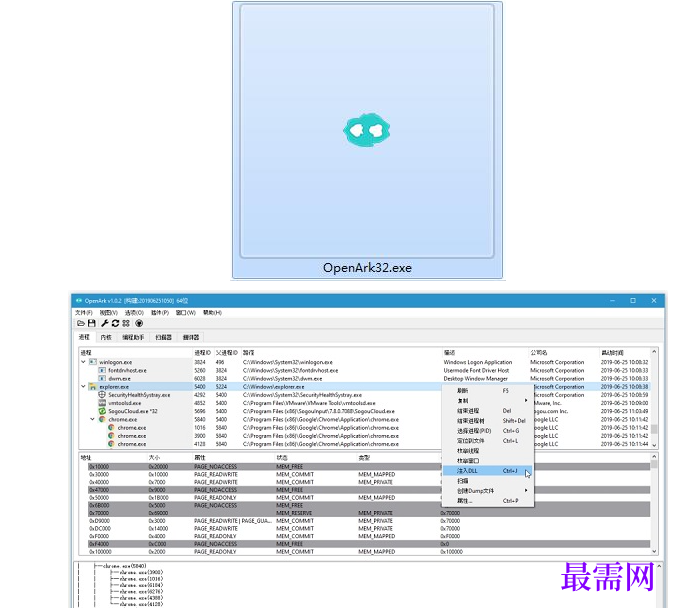This screenshot has width=673, height=608.
Task: Sort by 公司名 column header
Action: tap(563, 353)
